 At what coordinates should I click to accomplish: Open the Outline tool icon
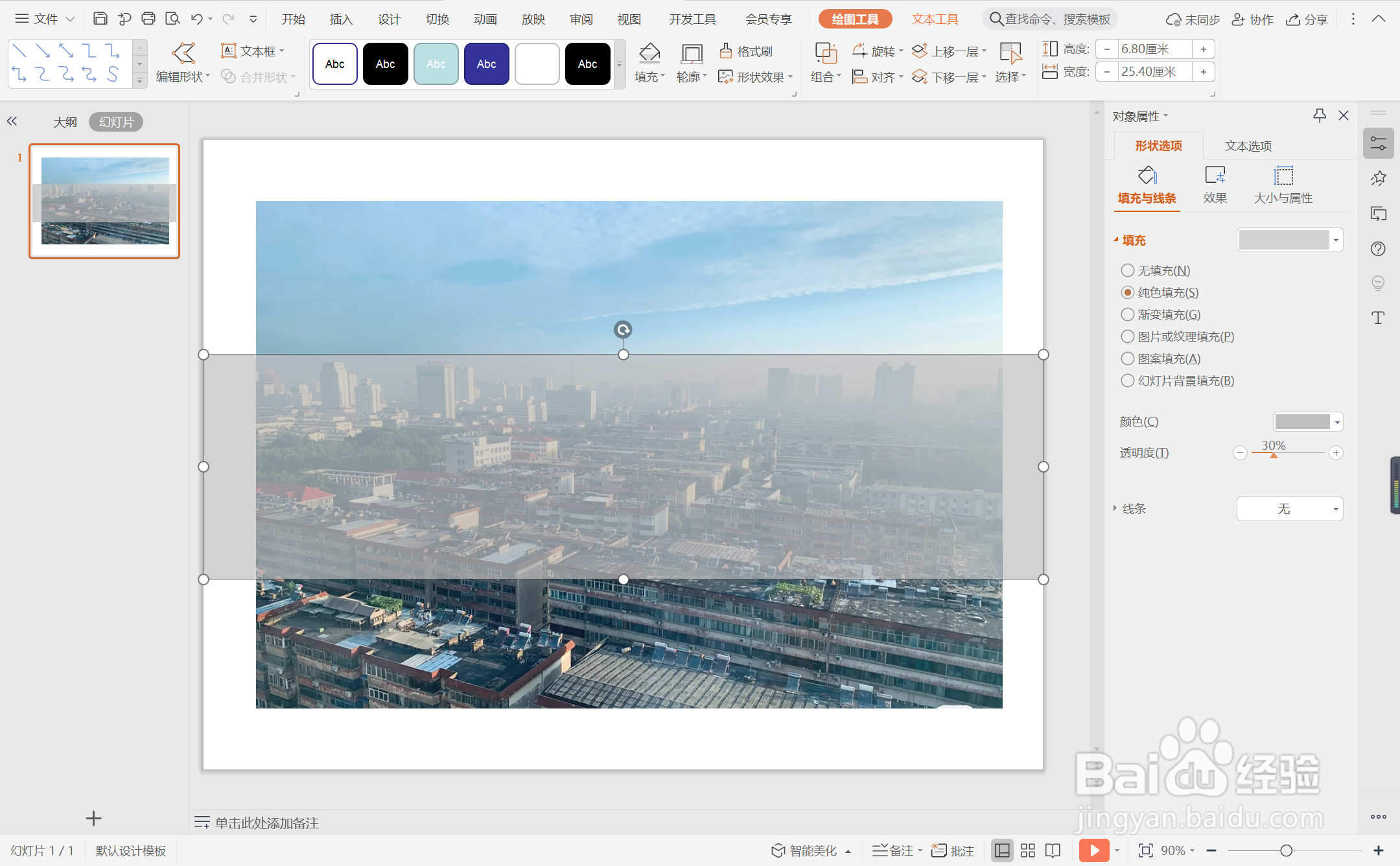click(x=692, y=53)
